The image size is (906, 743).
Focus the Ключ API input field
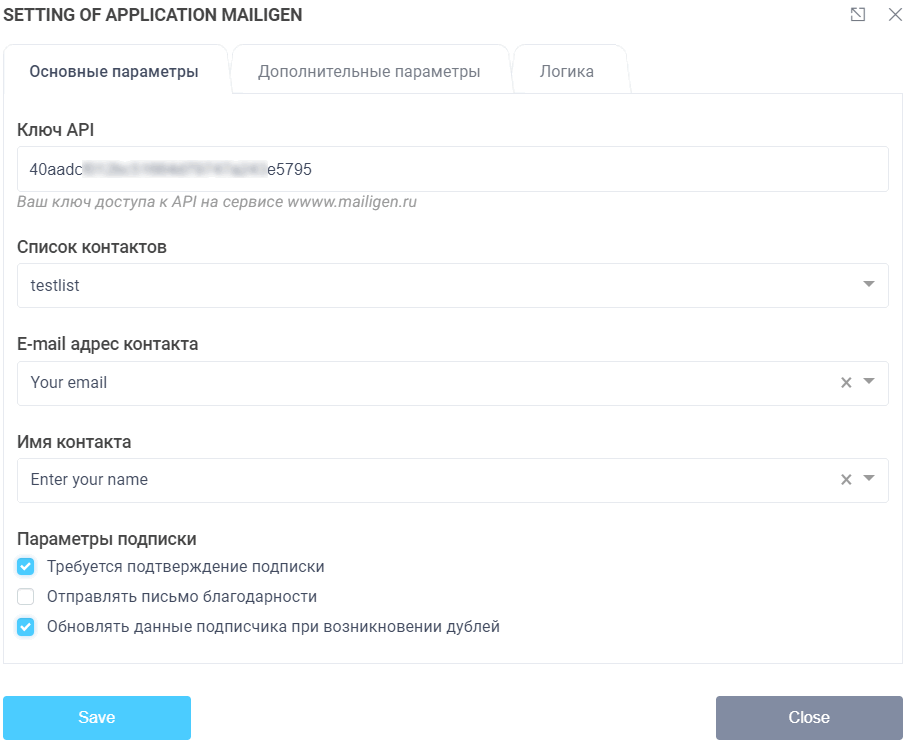450,168
